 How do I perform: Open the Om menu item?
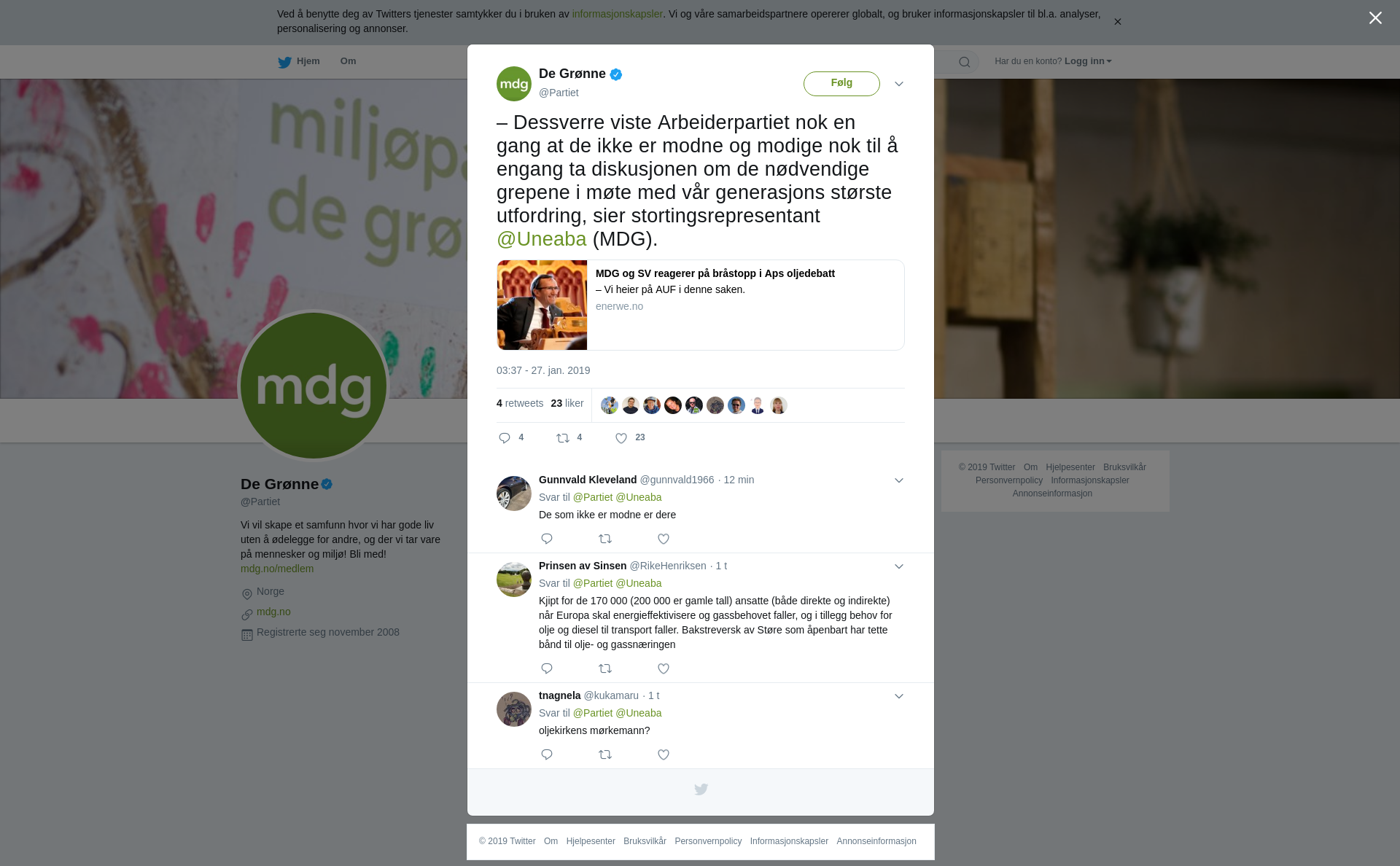click(348, 61)
